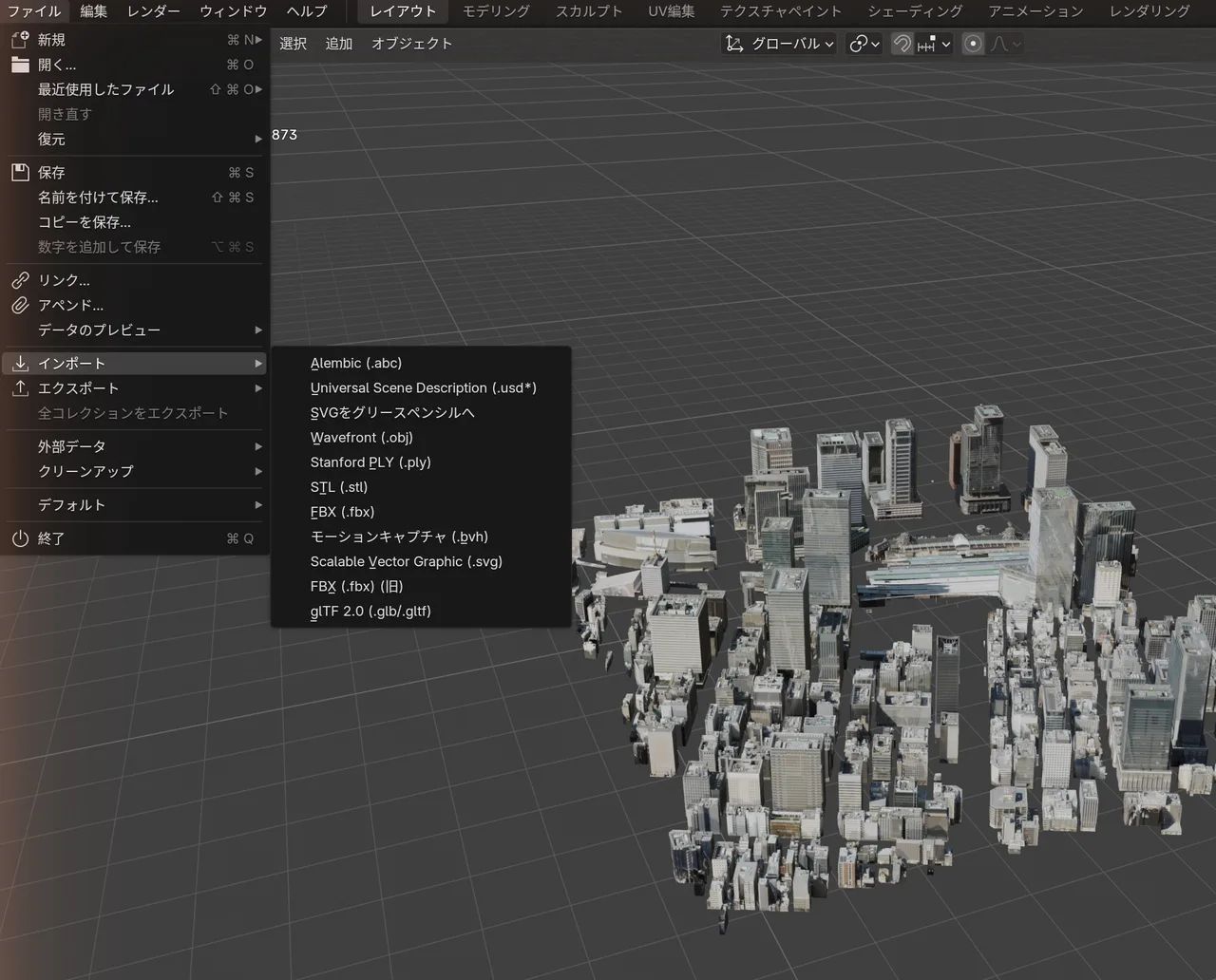Click the 保存 disk icon
The image size is (1216, 980).
pos(20,172)
